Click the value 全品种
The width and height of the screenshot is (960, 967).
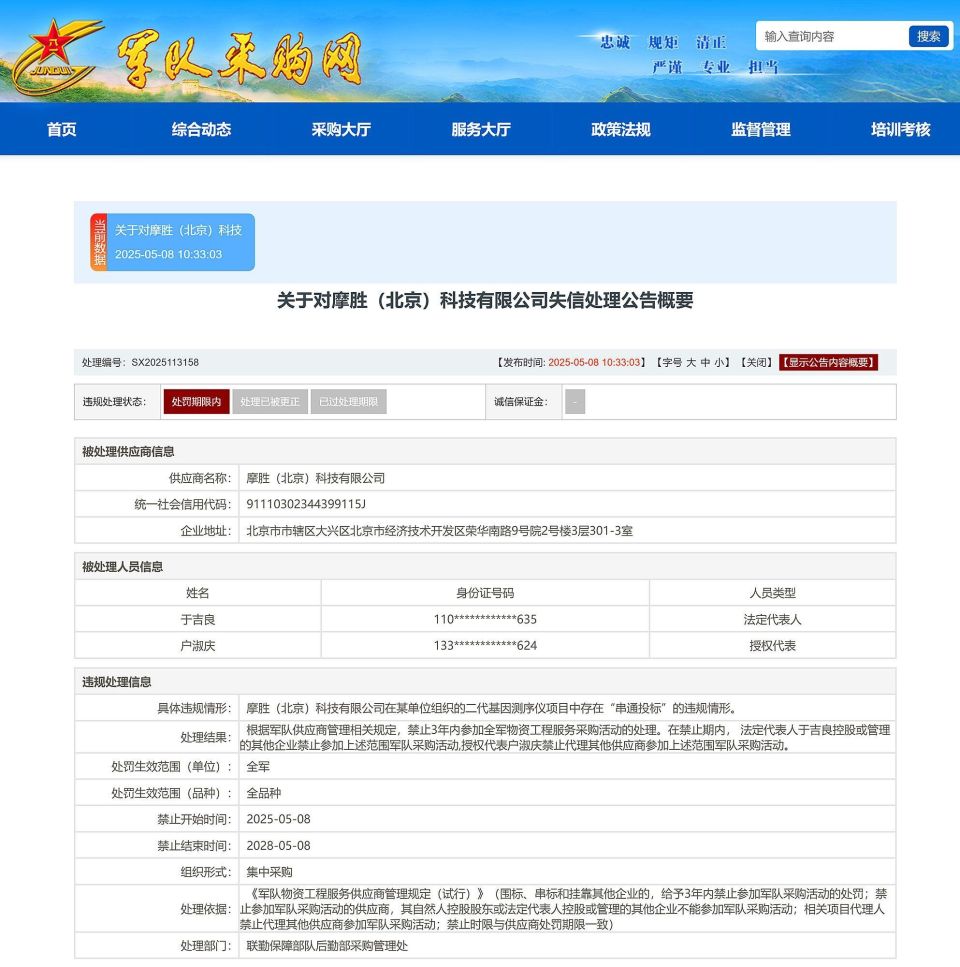click(263, 793)
